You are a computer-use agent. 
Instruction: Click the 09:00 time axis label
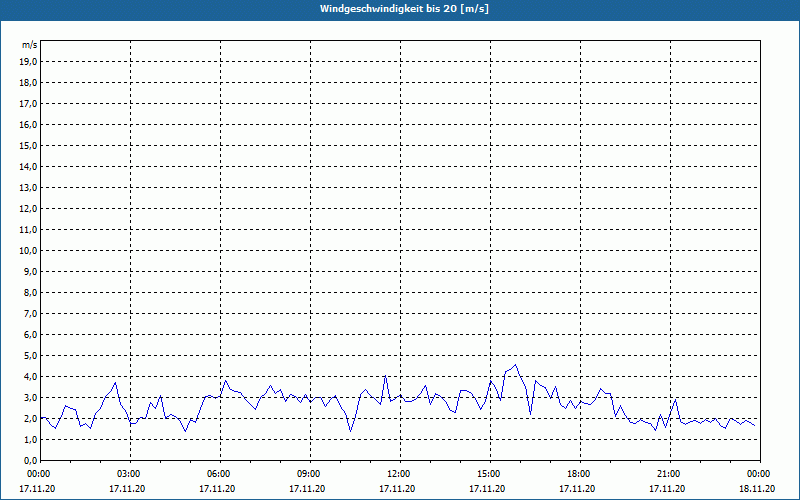click(x=310, y=474)
